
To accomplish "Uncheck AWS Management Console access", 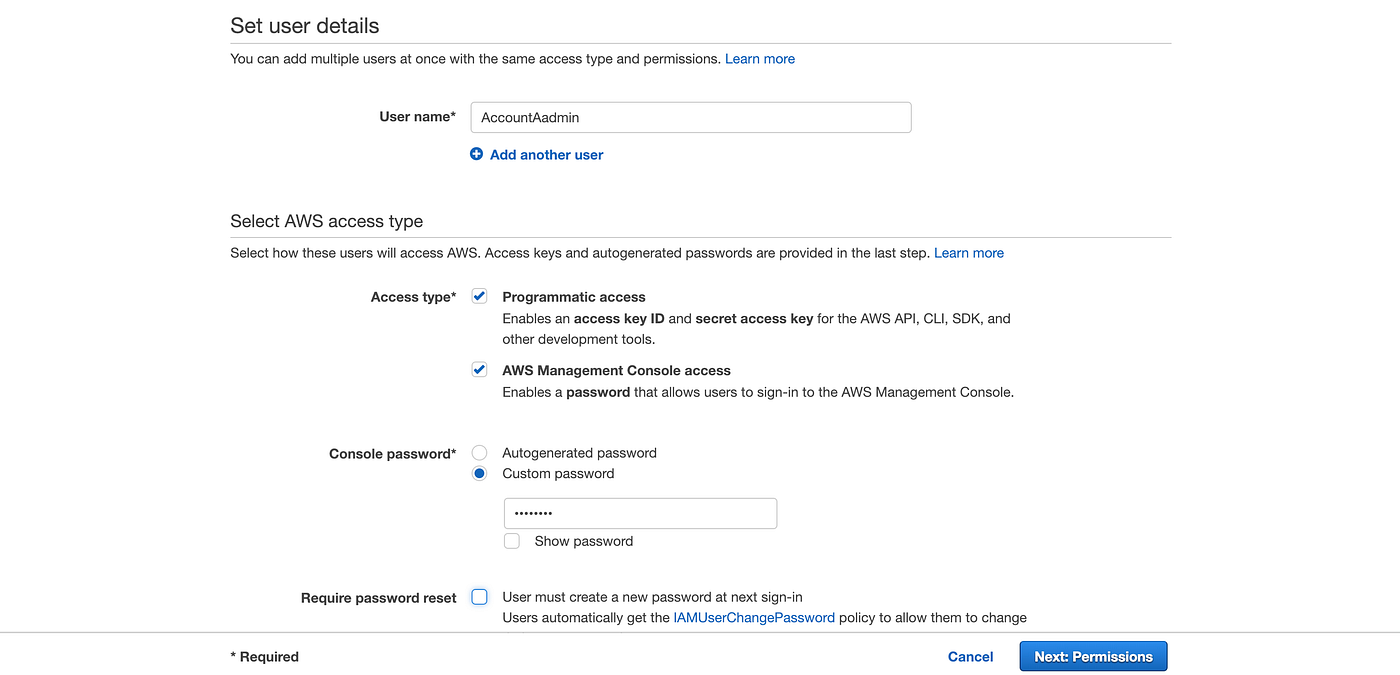I will (x=479, y=369).
